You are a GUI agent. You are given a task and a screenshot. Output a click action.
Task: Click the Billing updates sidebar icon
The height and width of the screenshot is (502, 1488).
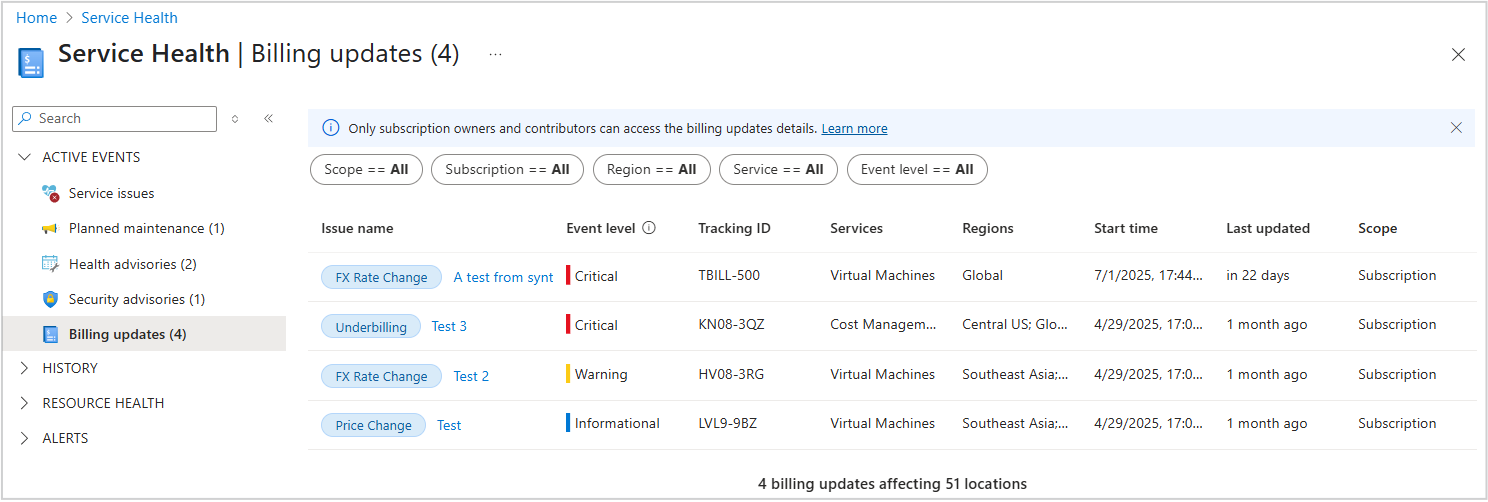pos(50,334)
